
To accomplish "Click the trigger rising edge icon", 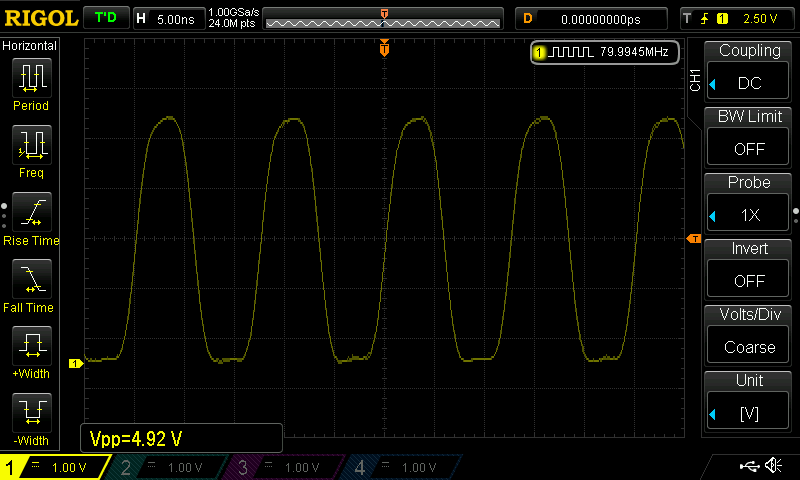I will tap(705, 19).
